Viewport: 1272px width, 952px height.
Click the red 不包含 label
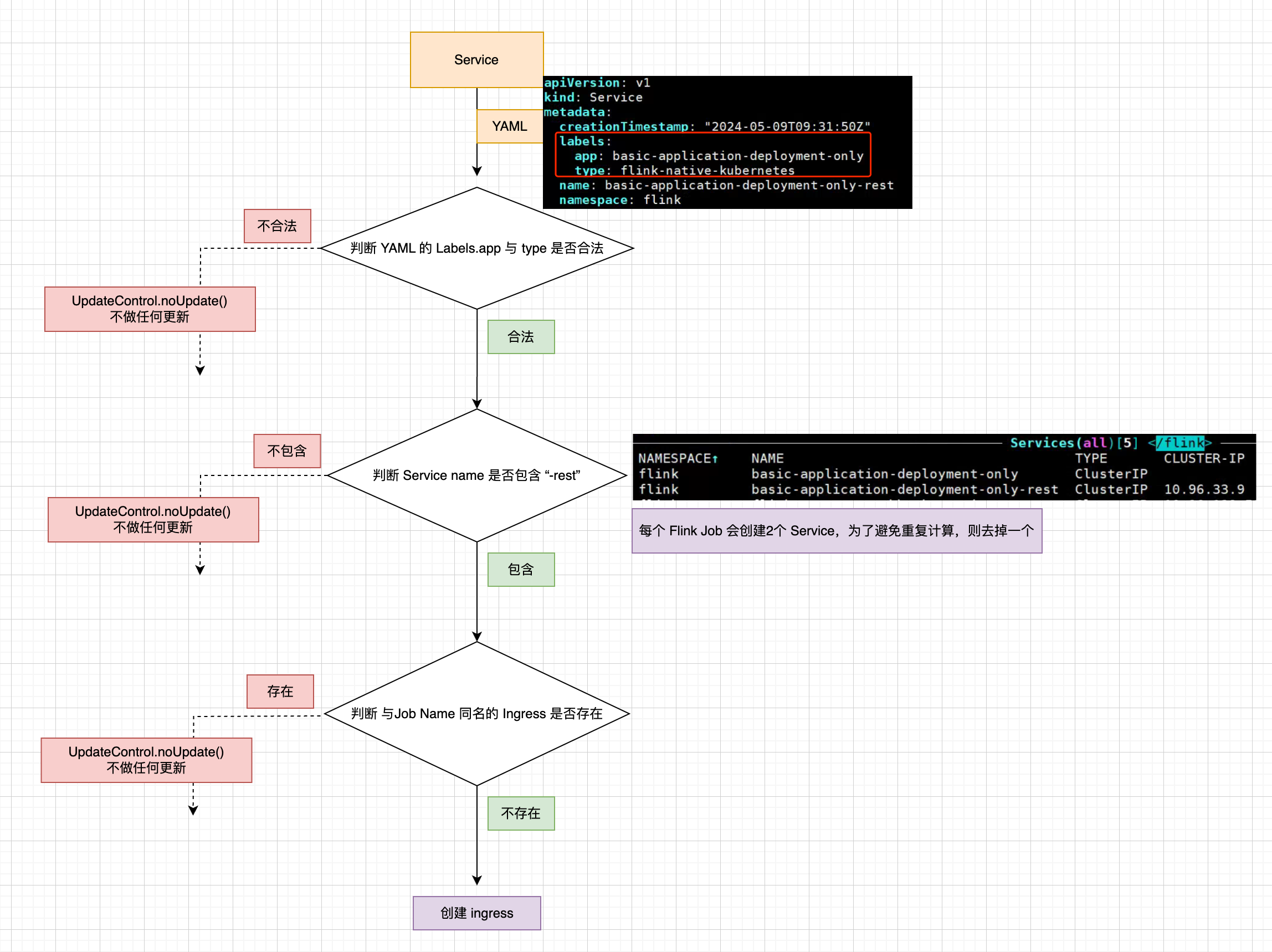tap(287, 451)
